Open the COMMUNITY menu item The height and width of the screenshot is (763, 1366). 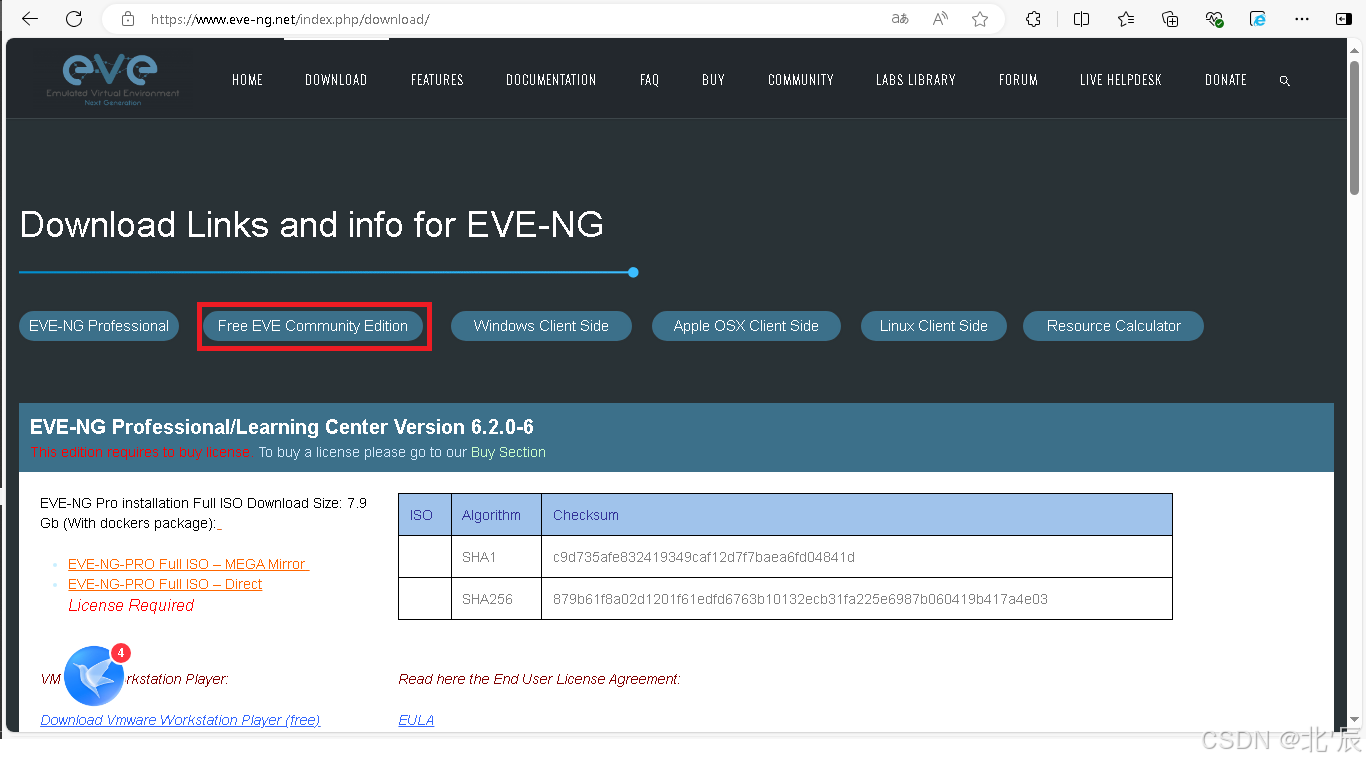pyautogui.click(x=801, y=80)
